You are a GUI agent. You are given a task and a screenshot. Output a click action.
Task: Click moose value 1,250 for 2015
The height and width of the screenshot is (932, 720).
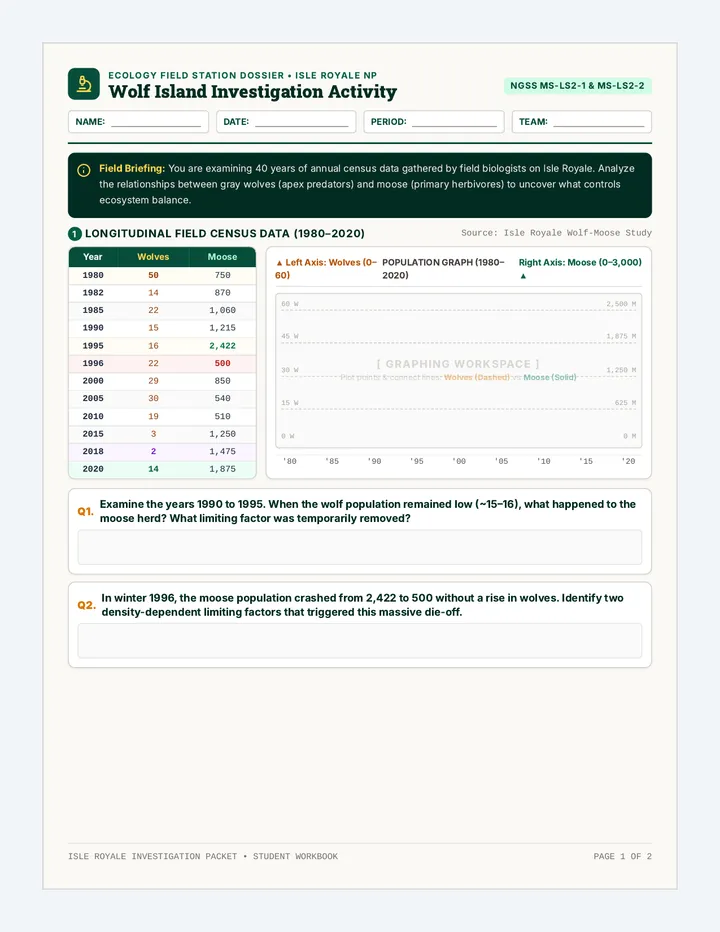pyautogui.click(x=222, y=434)
